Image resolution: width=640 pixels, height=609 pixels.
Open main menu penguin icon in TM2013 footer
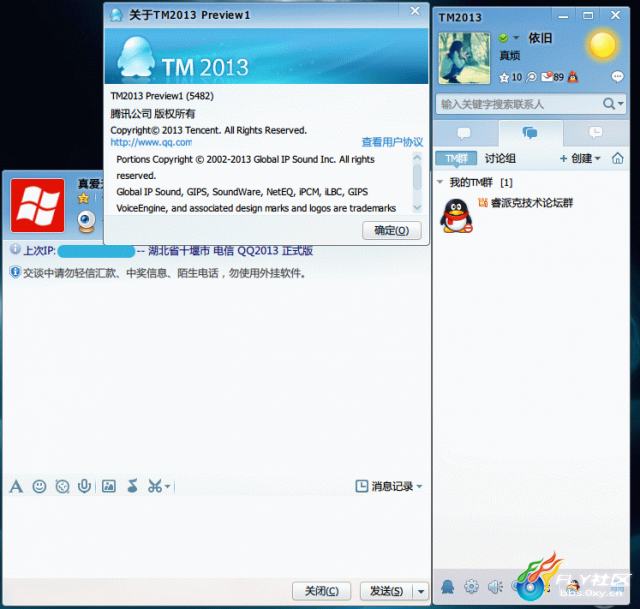pyautogui.click(x=448, y=587)
